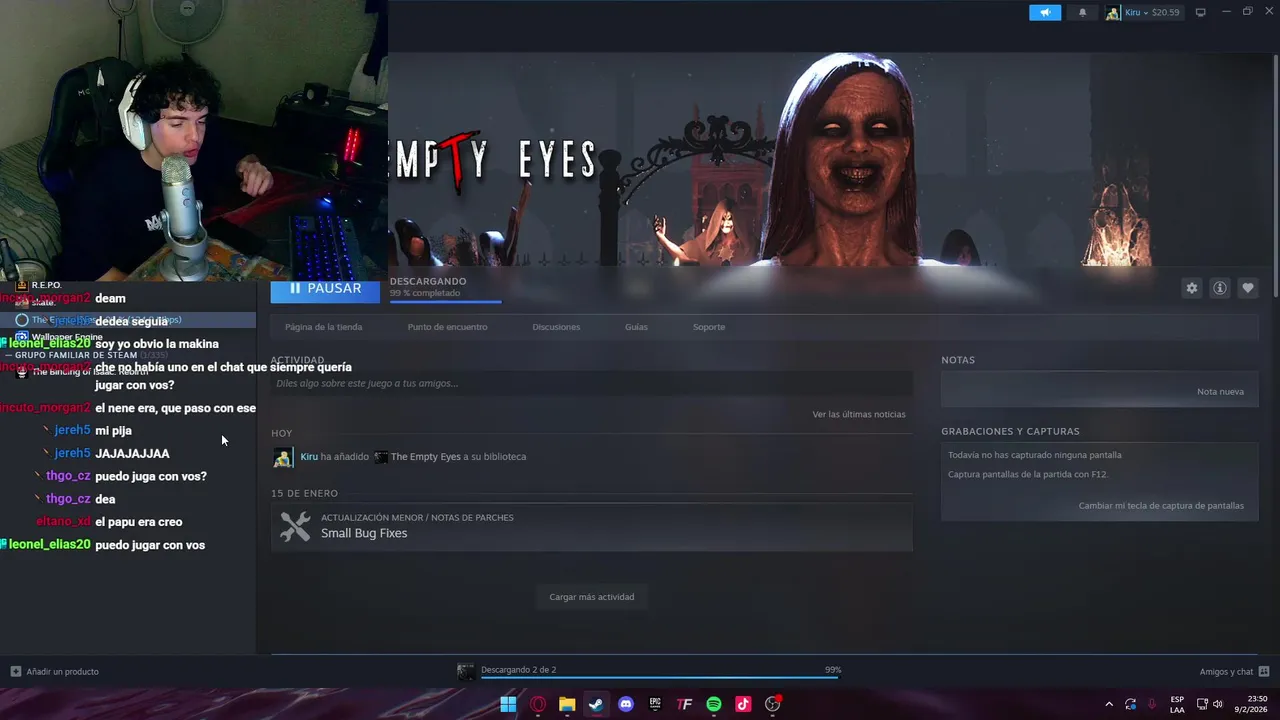Create a note with Nota nueva
1280x720 pixels.
pos(1220,392)
